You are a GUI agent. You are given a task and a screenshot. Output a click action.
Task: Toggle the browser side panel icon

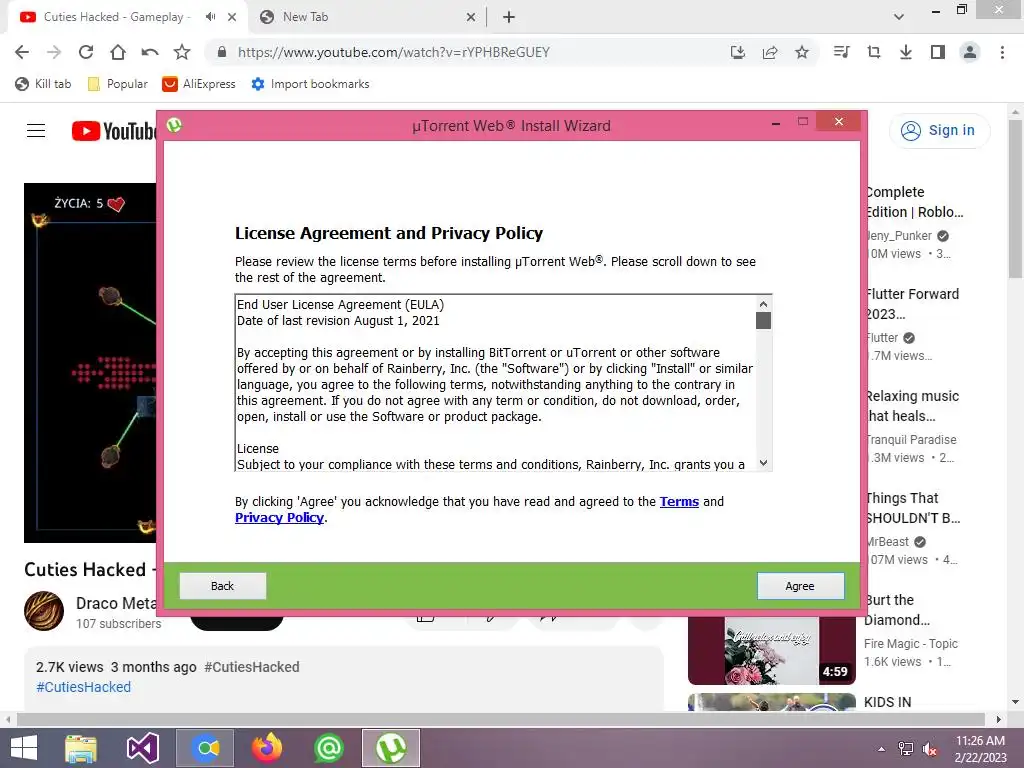(x=938, y=52)
